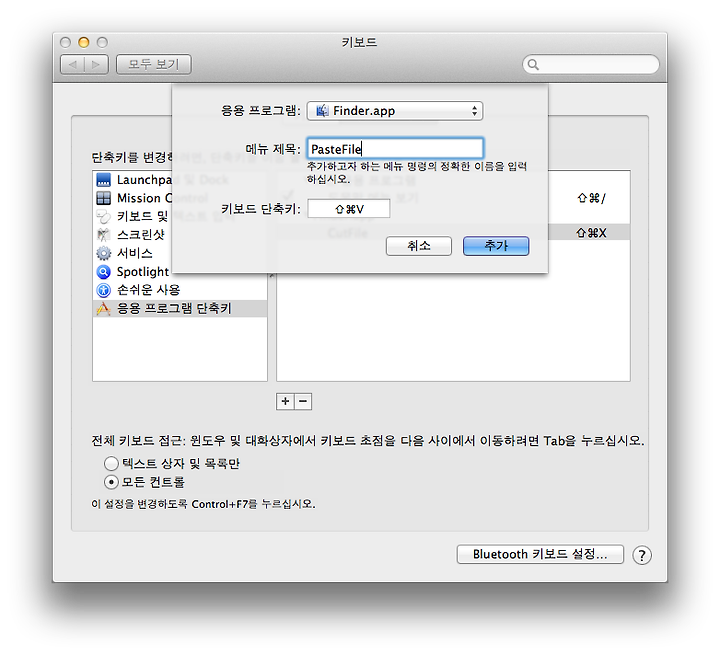The height and width of the screenshot is (655, 720).
Task: Add a shortcut with the plus button
Action: [285, 401]
